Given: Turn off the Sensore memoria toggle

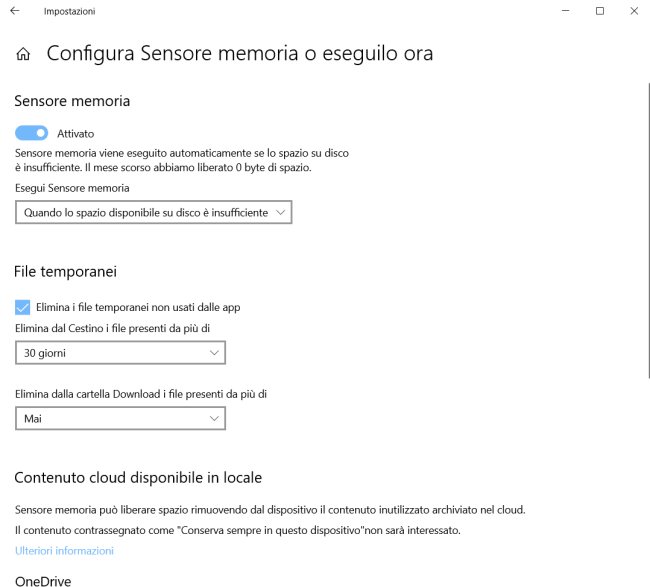Looking at the screenshot, I should pos(32,133).
